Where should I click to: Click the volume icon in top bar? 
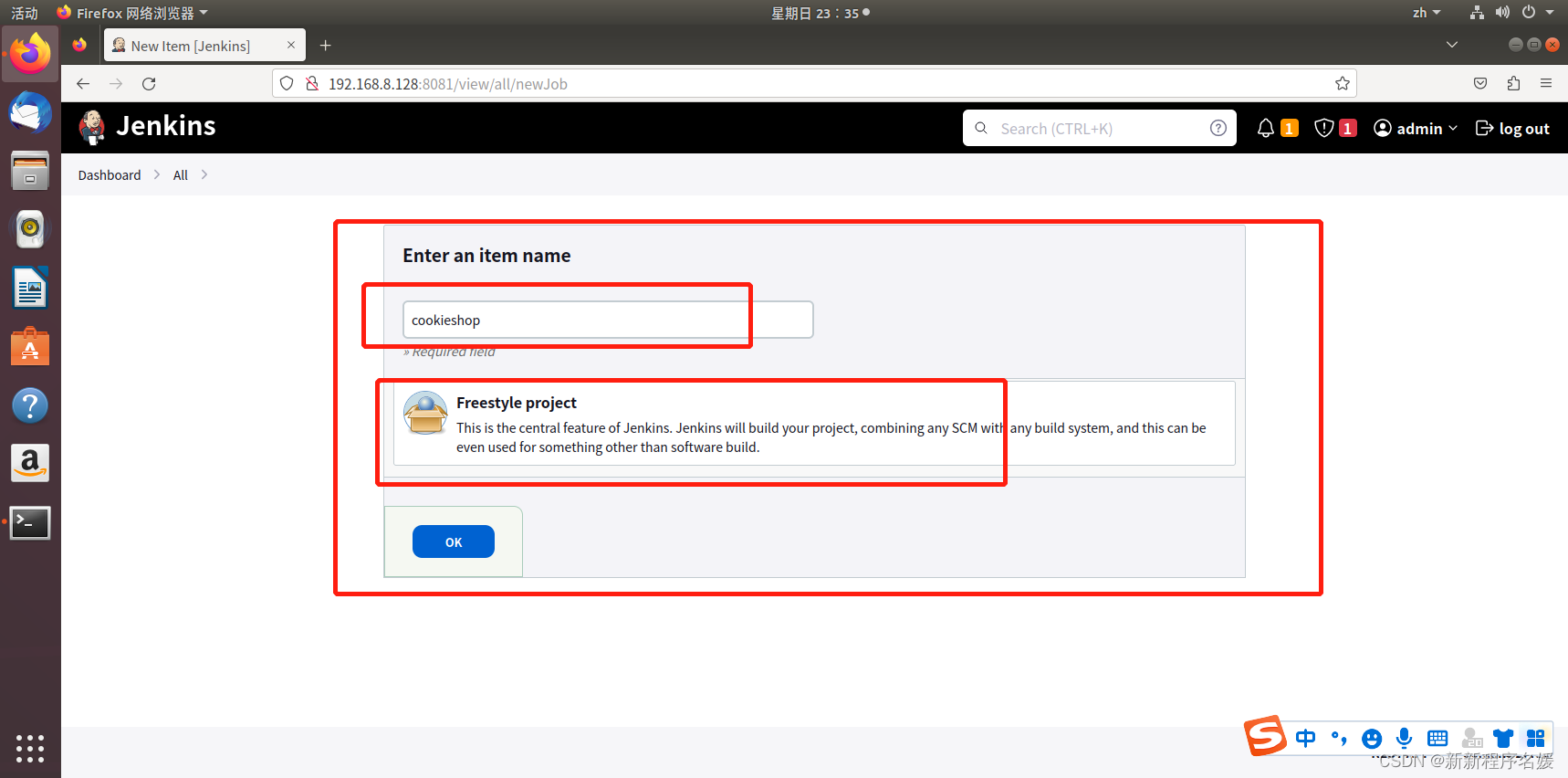click(1502, 13)
